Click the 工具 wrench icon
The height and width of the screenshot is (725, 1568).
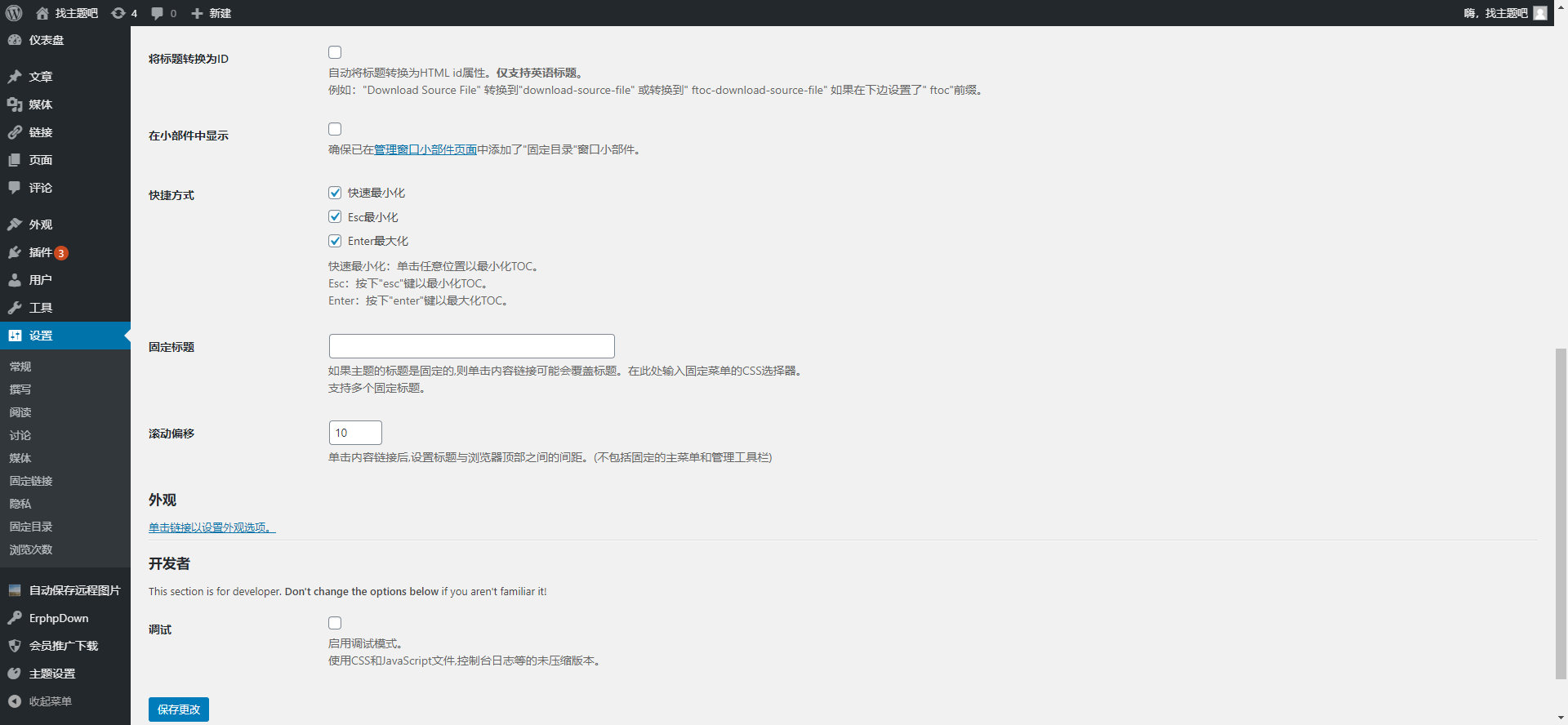(15, 308)
